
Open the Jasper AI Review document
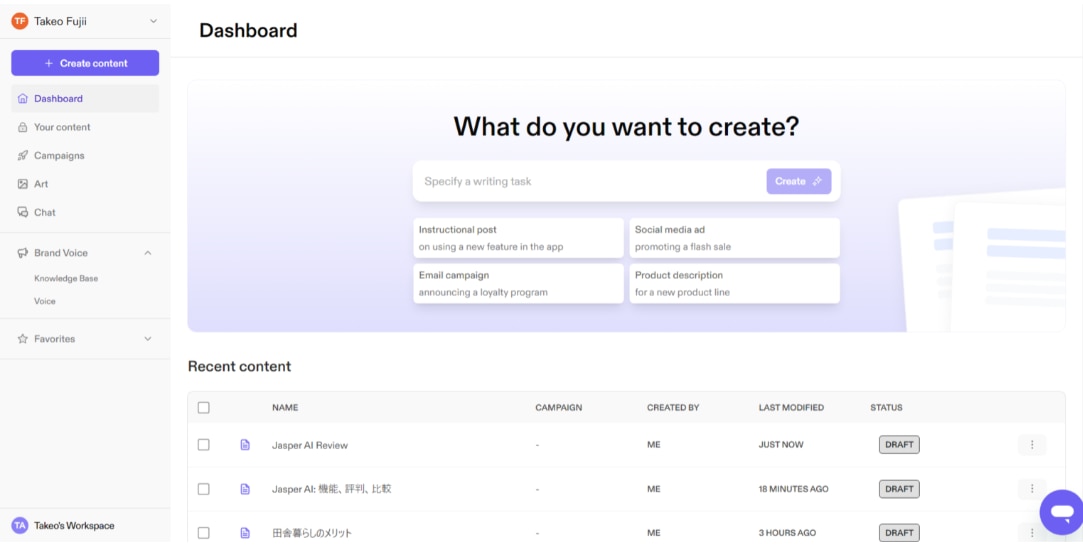tap(310, 445)
